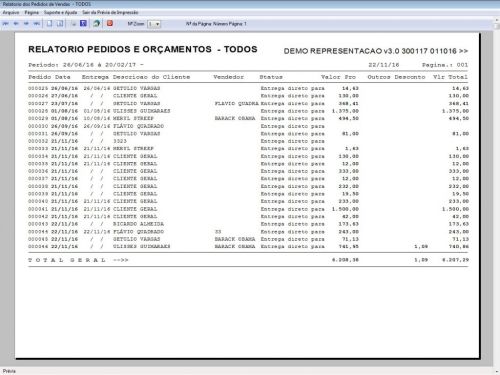Viewport: 500px width, 375px height.
Task: Click the 'Prévia' status bar label
Action: [9, 371]
